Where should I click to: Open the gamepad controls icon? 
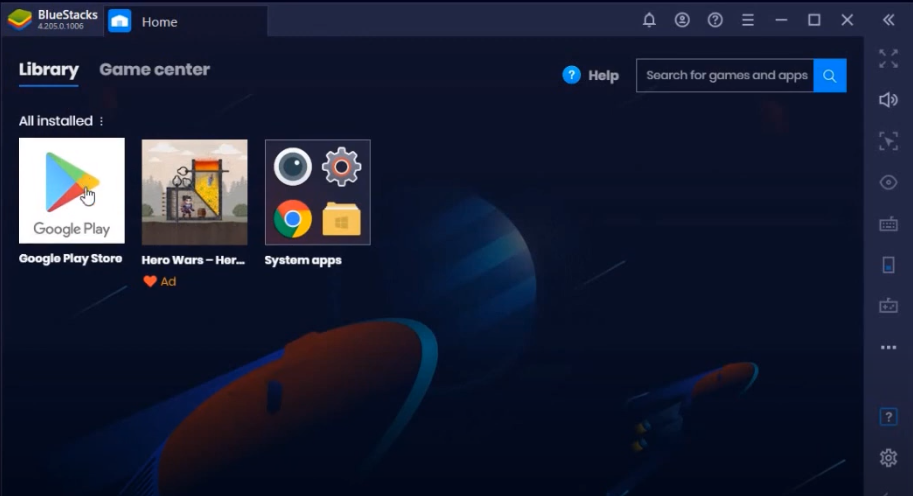pyautogui.click(x=889, y=306)
